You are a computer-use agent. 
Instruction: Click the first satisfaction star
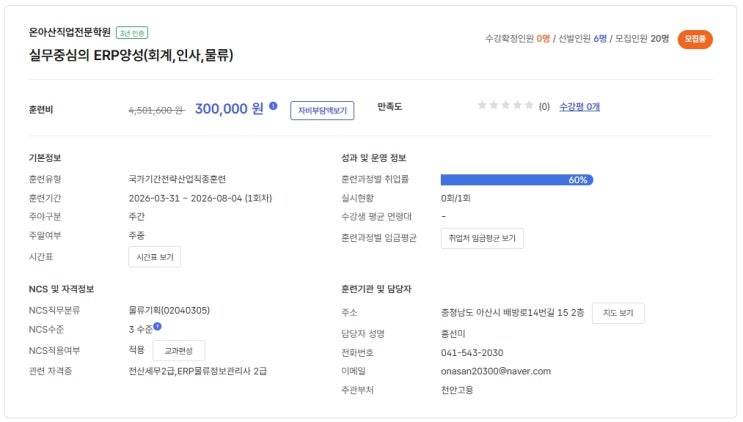tap(482, 105)
